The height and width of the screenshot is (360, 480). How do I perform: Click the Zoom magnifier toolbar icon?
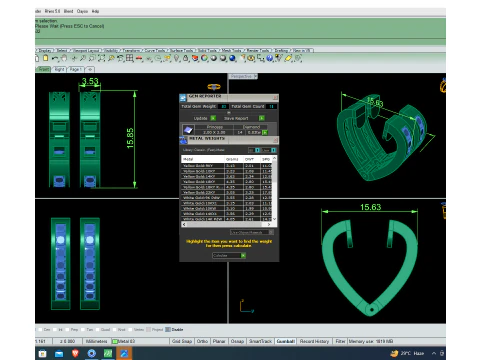83,58
